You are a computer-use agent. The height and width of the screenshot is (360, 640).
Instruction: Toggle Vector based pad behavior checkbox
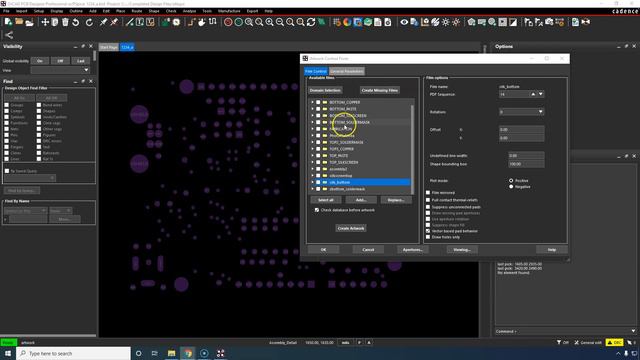428,231
